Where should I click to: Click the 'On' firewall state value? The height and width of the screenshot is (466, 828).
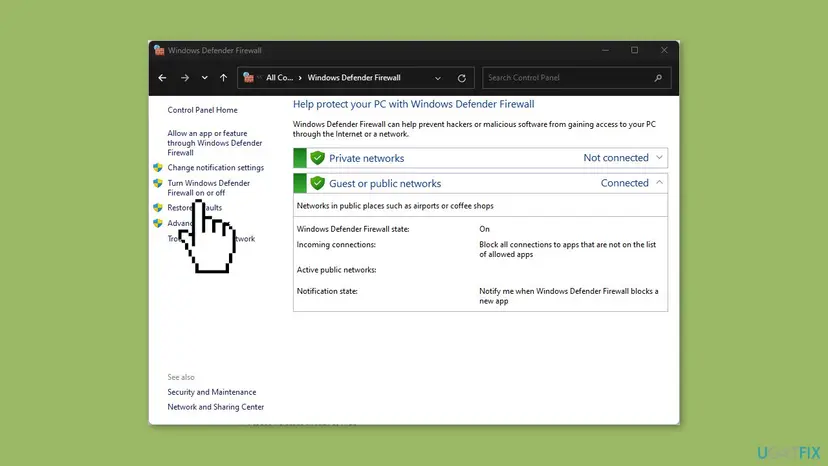coord(484,229)
